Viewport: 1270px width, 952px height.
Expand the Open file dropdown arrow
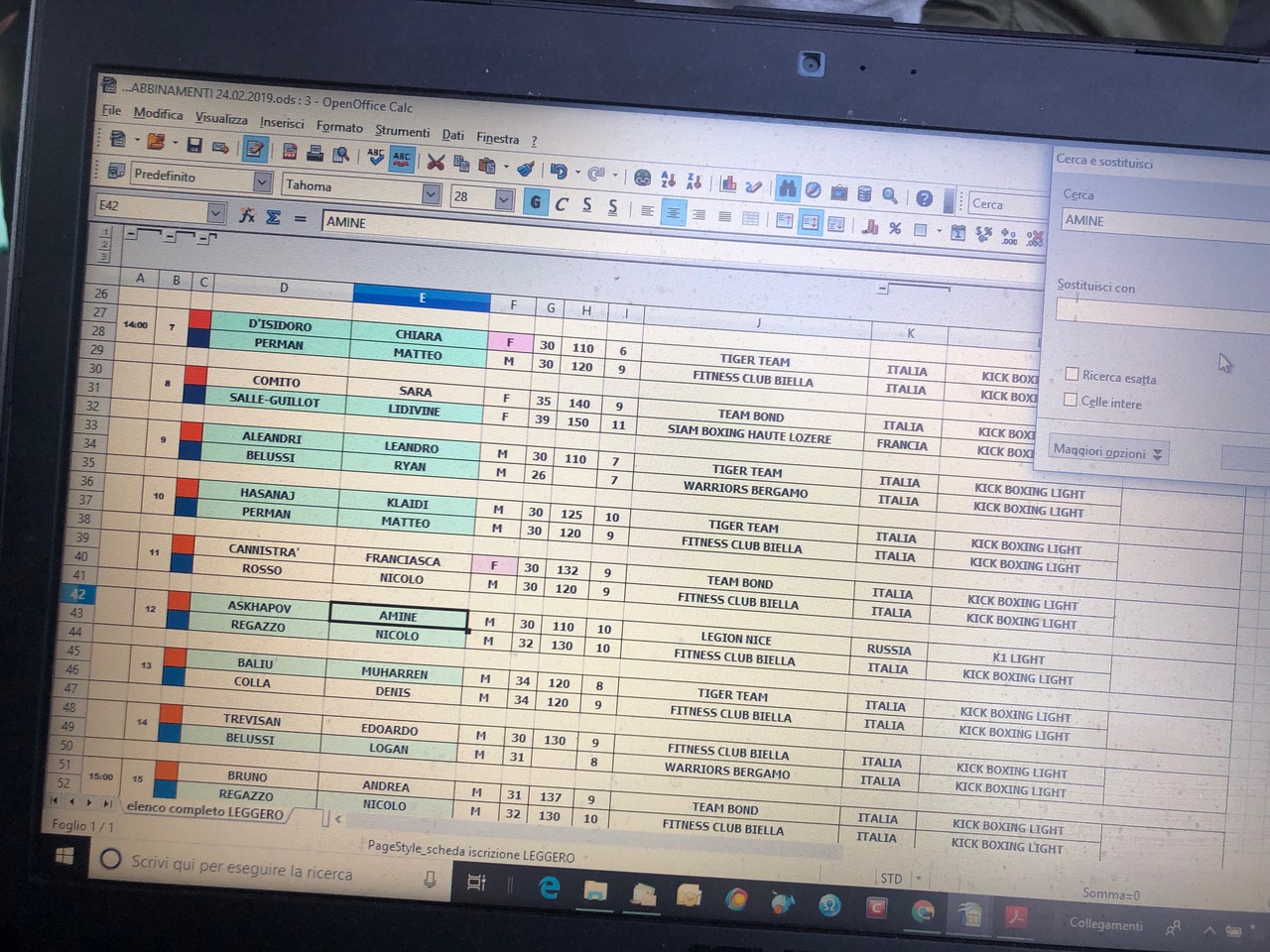[x=176, y=143]
